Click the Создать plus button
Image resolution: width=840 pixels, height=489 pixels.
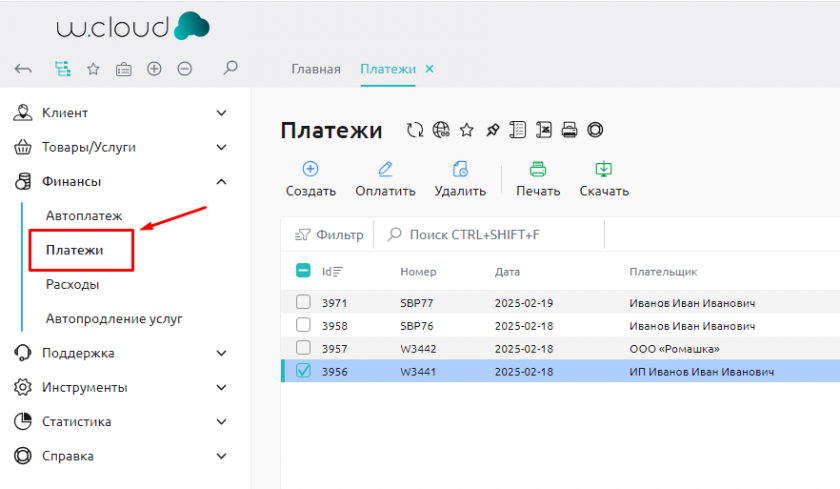(310, 169)
